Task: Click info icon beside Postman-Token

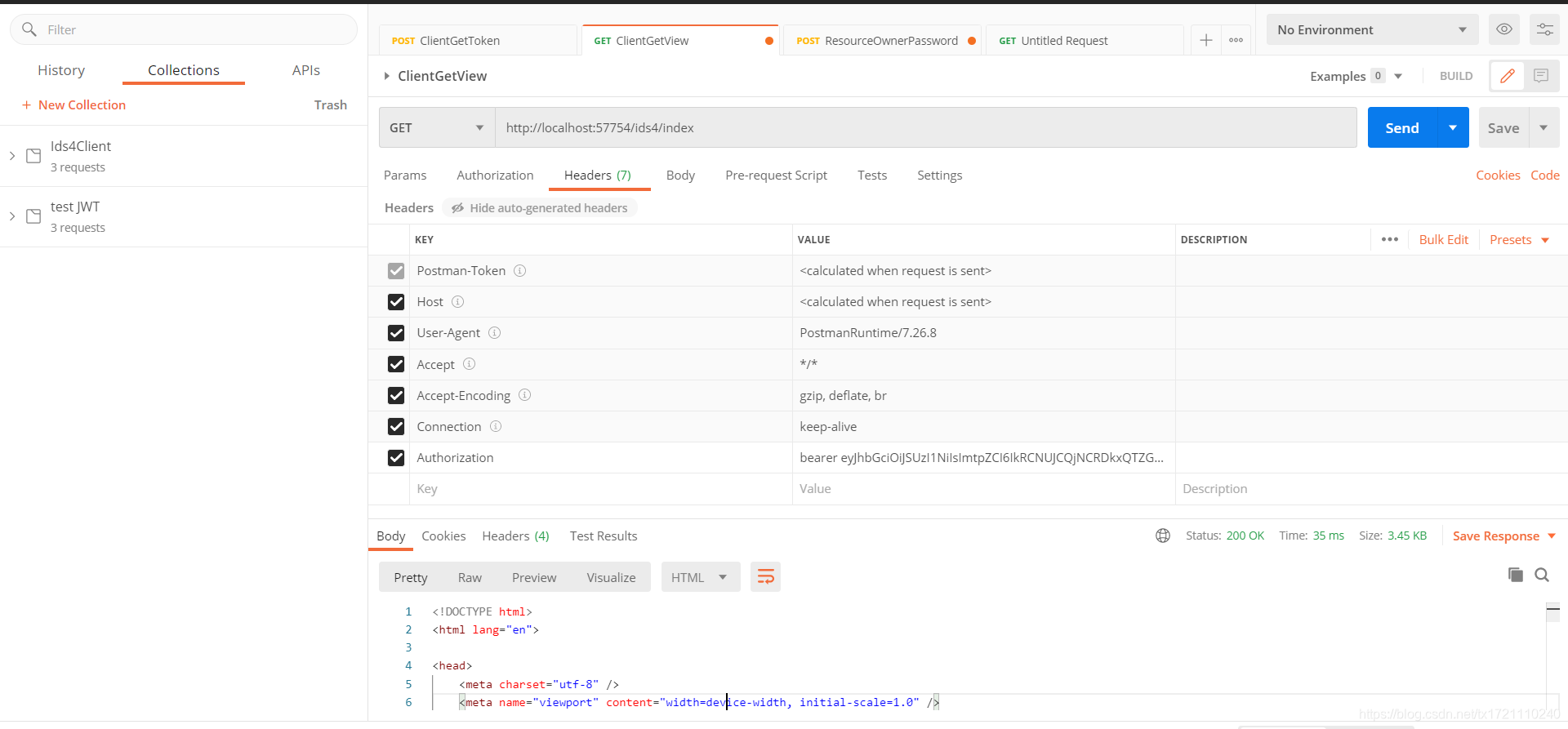Action: pos(519,270)
